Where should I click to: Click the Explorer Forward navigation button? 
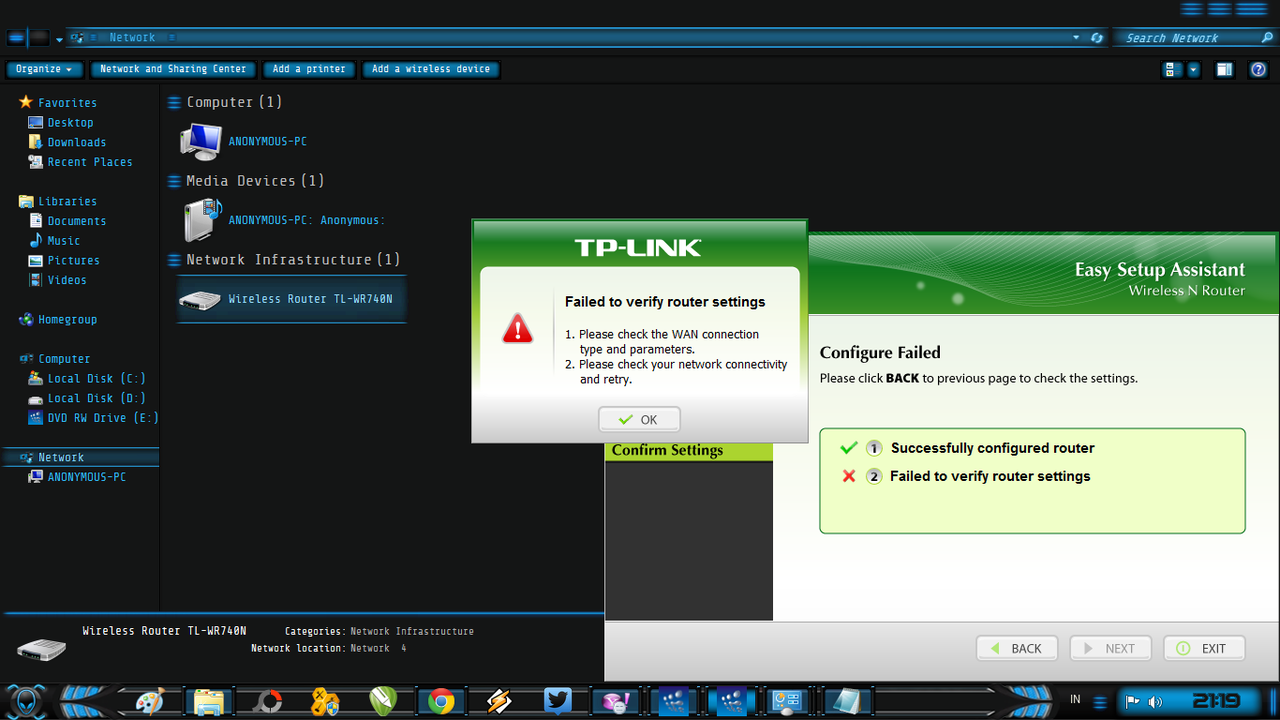pyautogui.click(x=39, y=38)
